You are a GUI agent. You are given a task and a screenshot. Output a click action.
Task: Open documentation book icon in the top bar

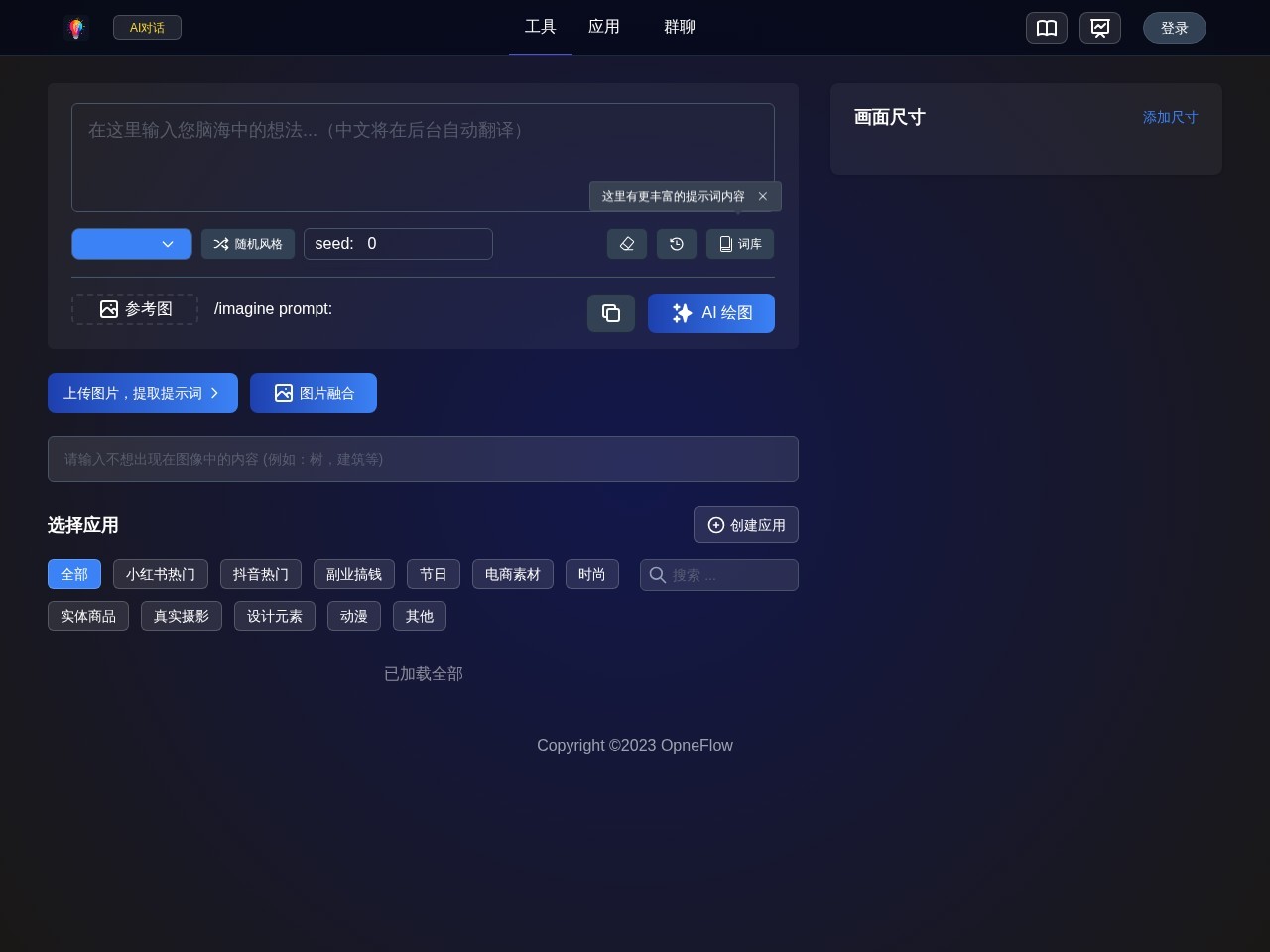(x=1047, y=28)
